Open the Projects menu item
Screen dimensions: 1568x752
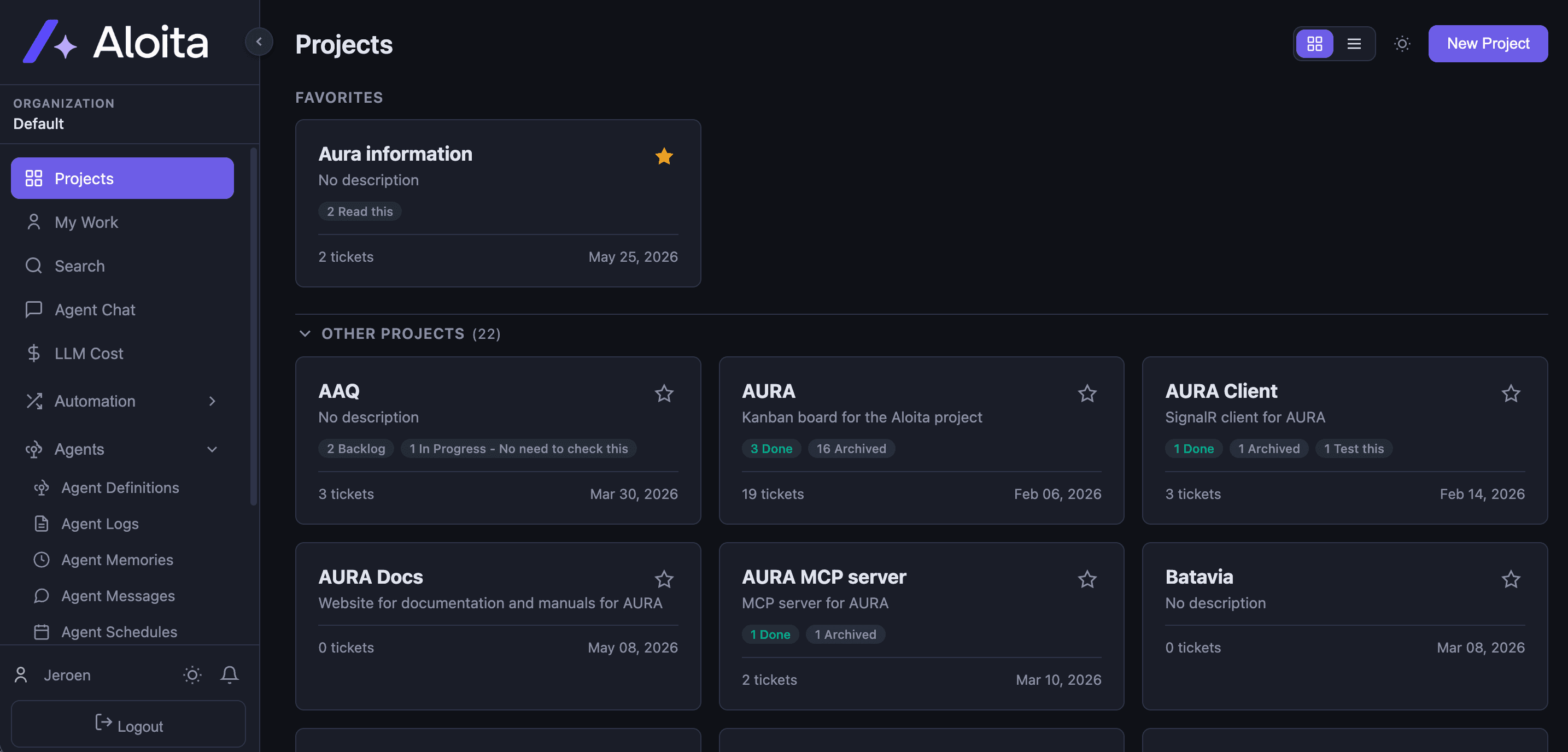point(122,178)
